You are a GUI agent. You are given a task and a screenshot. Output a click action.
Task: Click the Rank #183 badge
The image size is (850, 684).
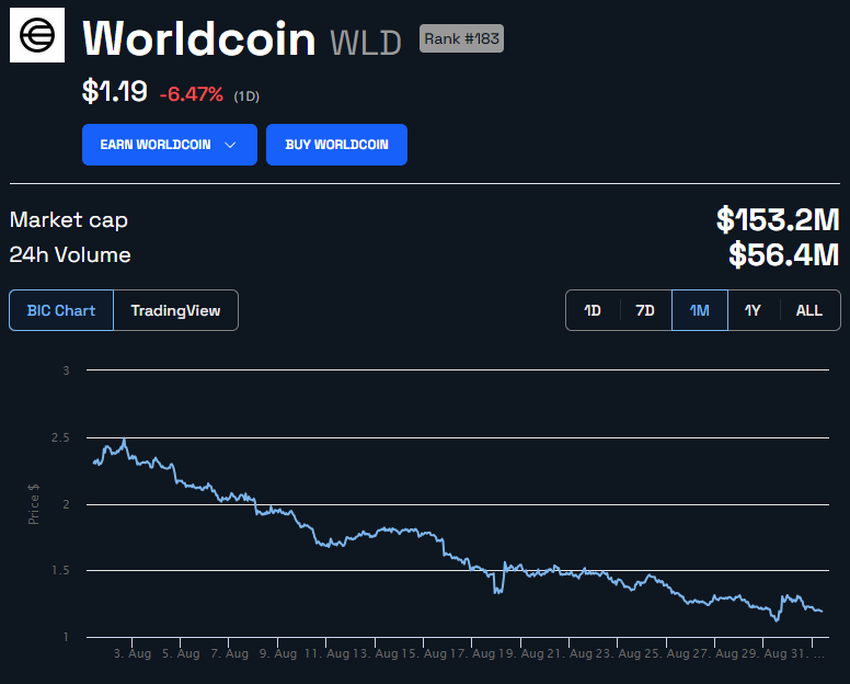[x=460, y=38]
